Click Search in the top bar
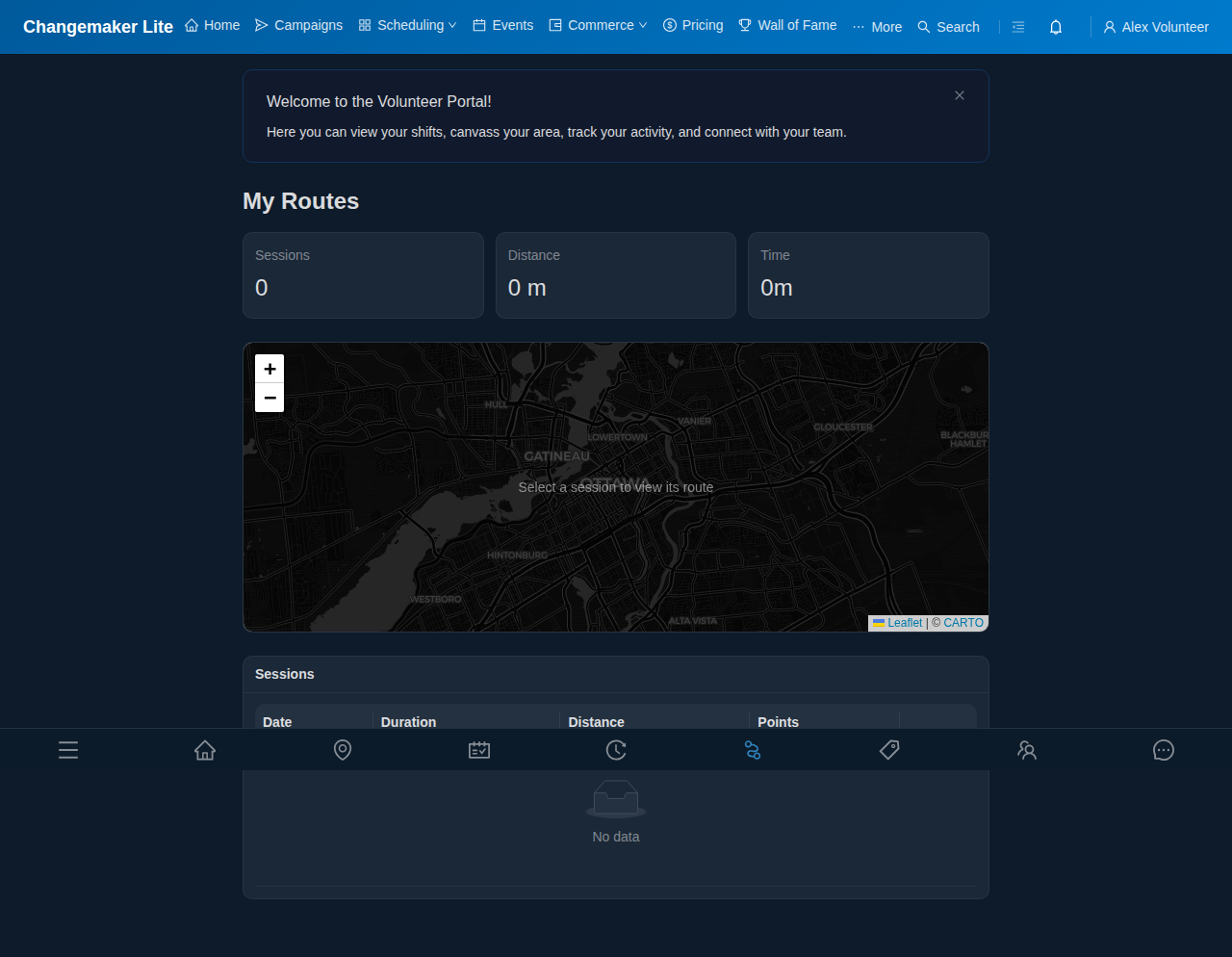 tap(948, 27)
